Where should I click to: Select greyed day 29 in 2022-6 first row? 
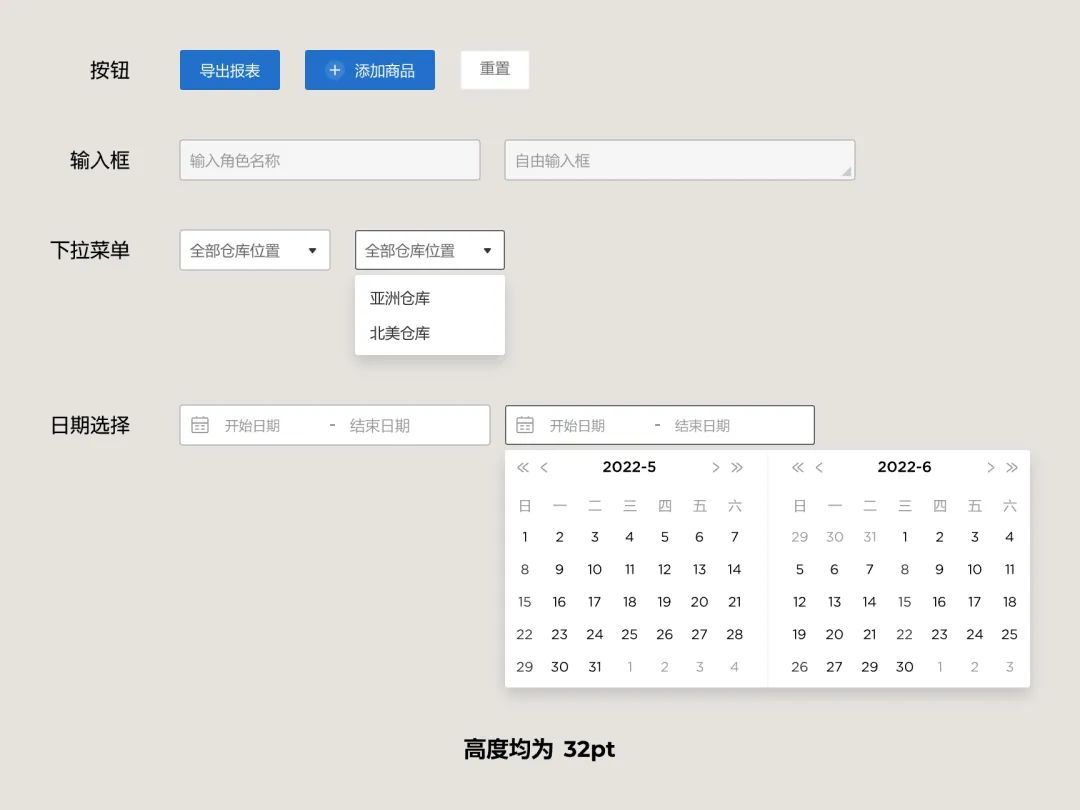[800, 537]
